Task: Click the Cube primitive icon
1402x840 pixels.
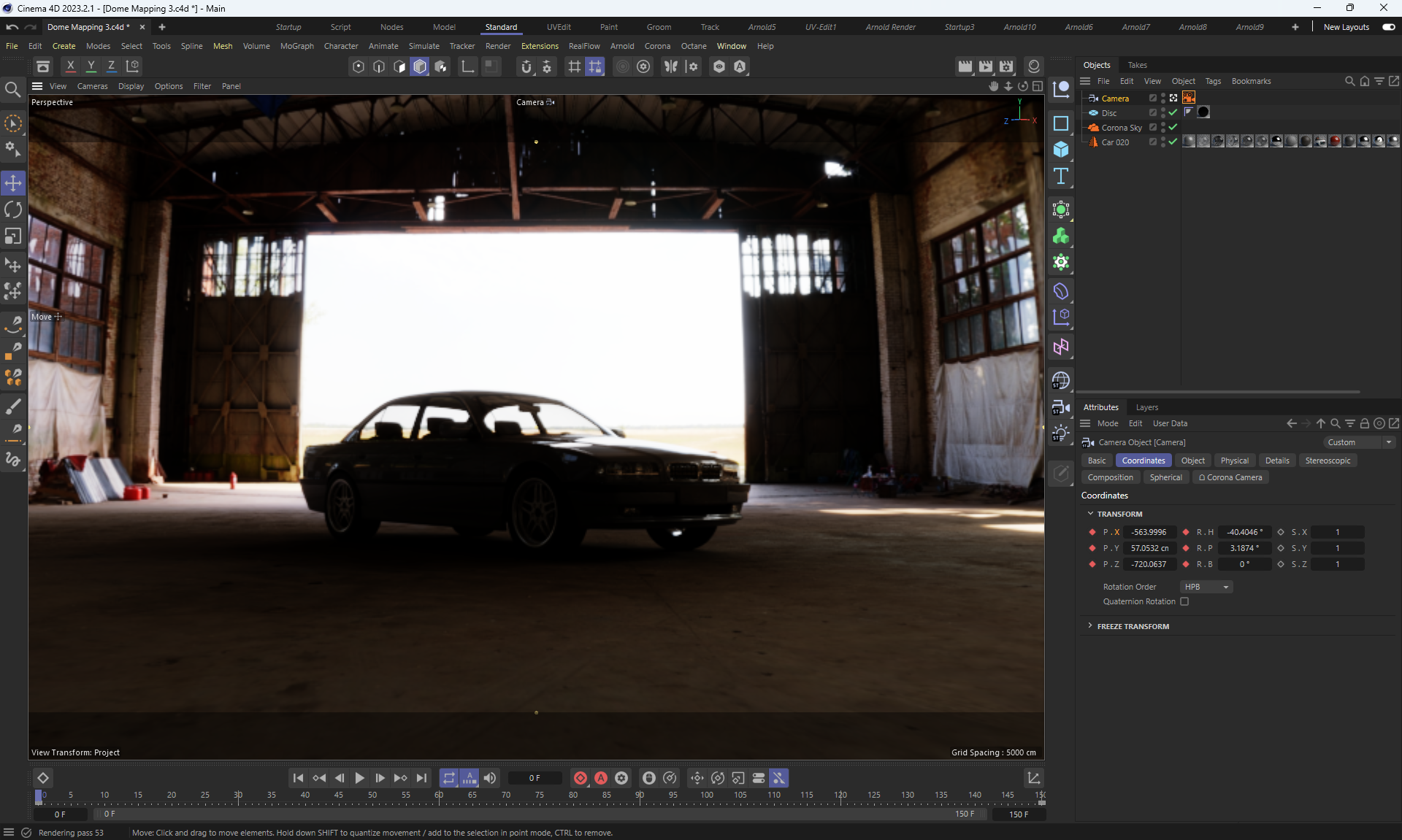Action: [x=1061, y=150]
